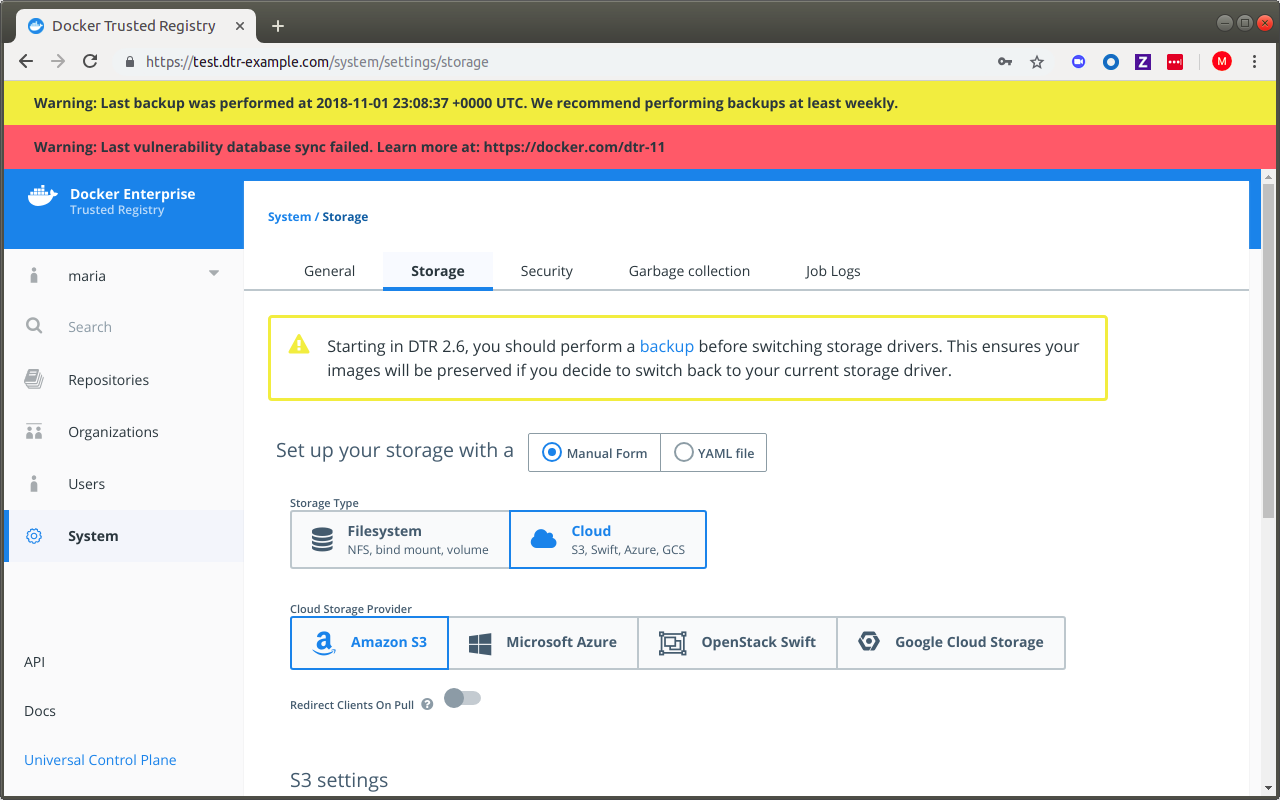Click the help icon beside Redirect Clients

[x=427, y=704]
